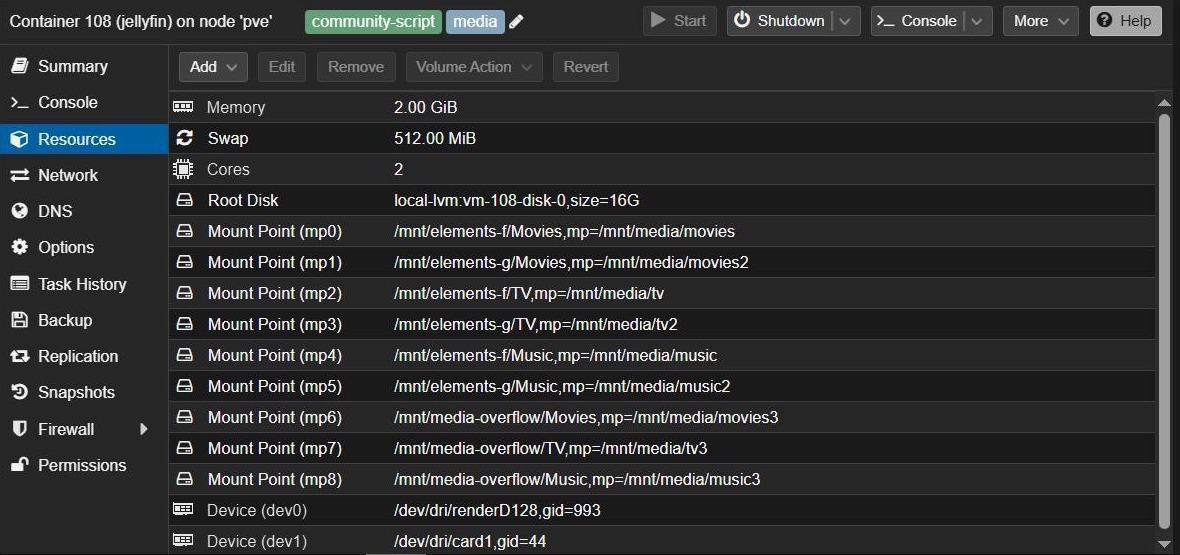Click the Console button in header

(x=918, y=21)
